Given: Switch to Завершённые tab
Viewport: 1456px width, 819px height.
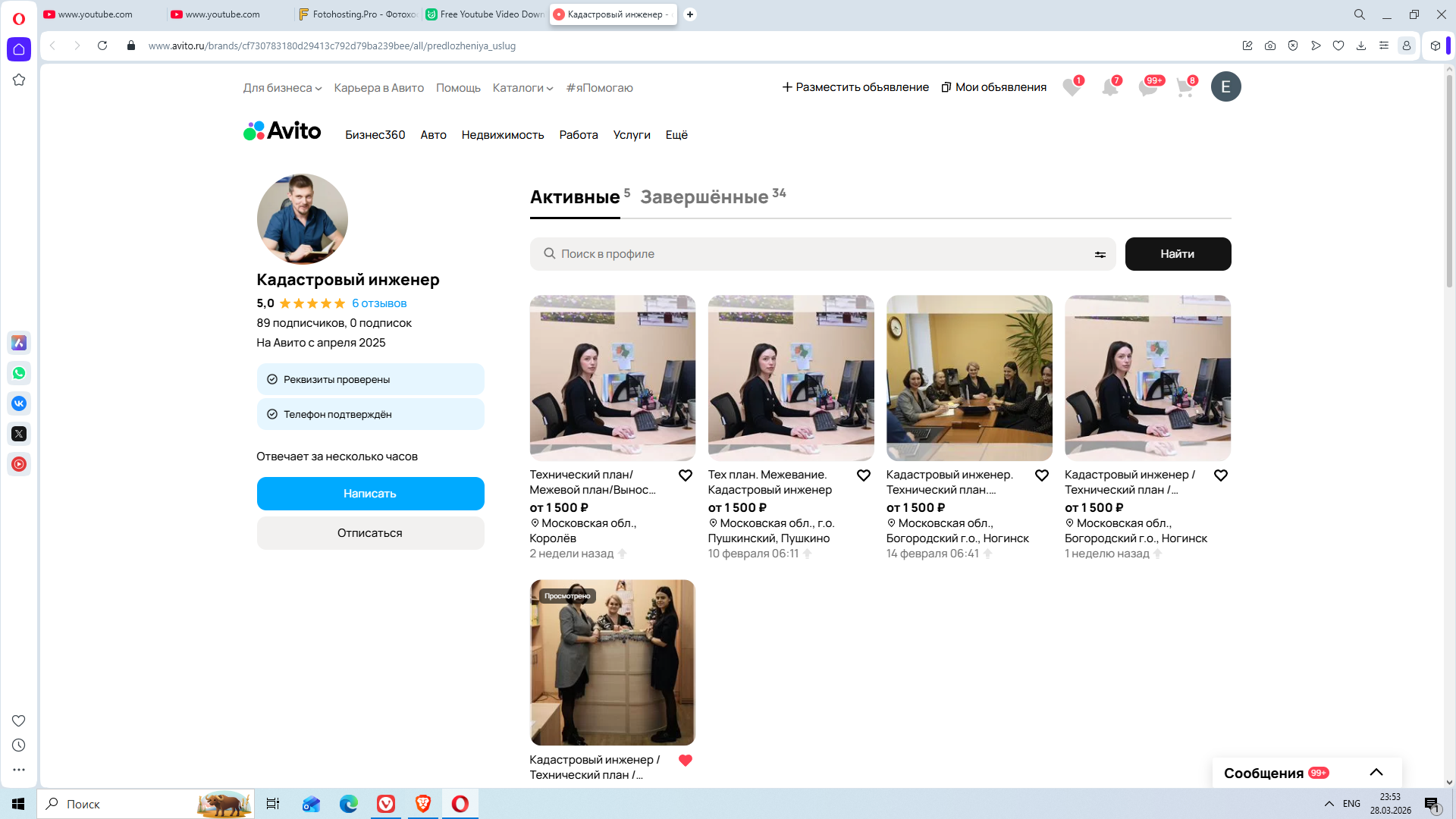Looking at the screenshot, I should [704, 197].
